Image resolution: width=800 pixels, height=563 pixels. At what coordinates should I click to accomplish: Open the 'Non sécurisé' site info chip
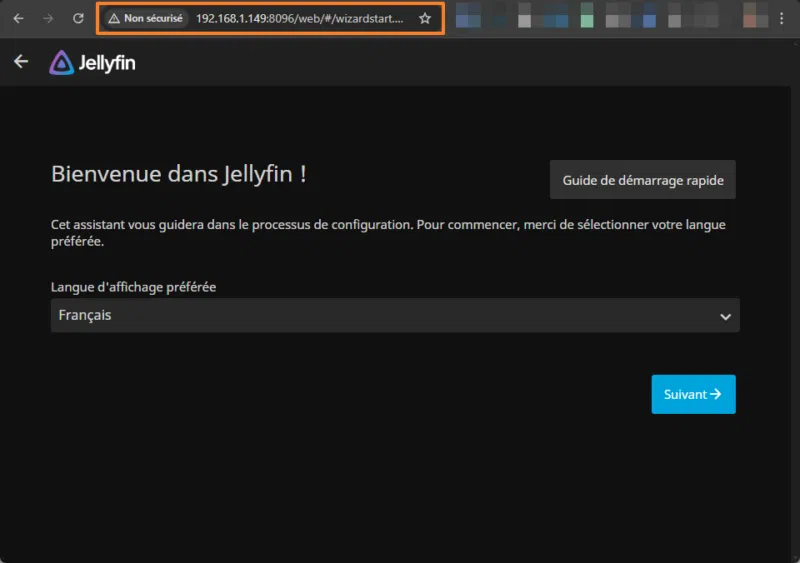tap(146, 18)
